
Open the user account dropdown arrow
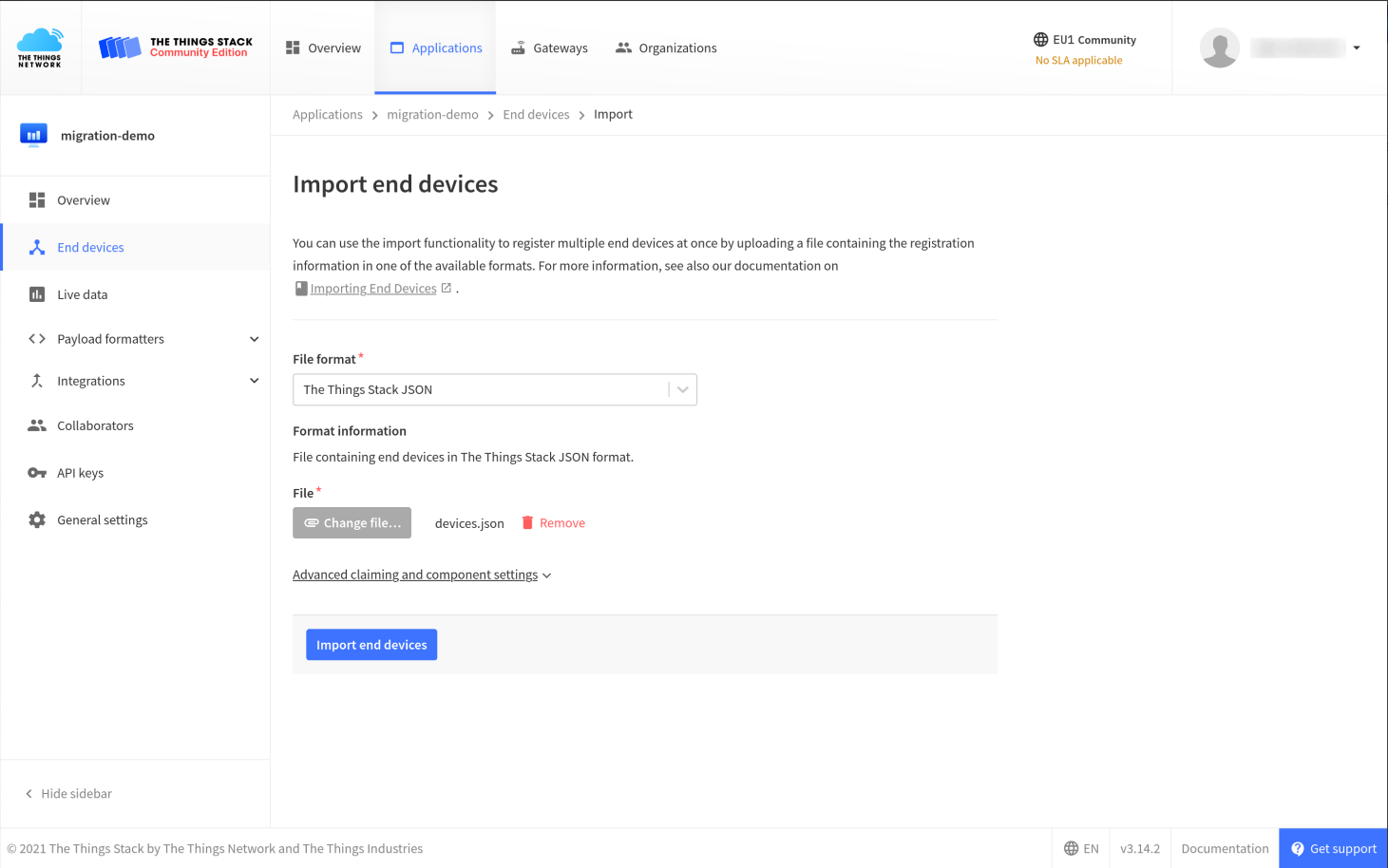pyautogui.click(x=1357, y=47)
